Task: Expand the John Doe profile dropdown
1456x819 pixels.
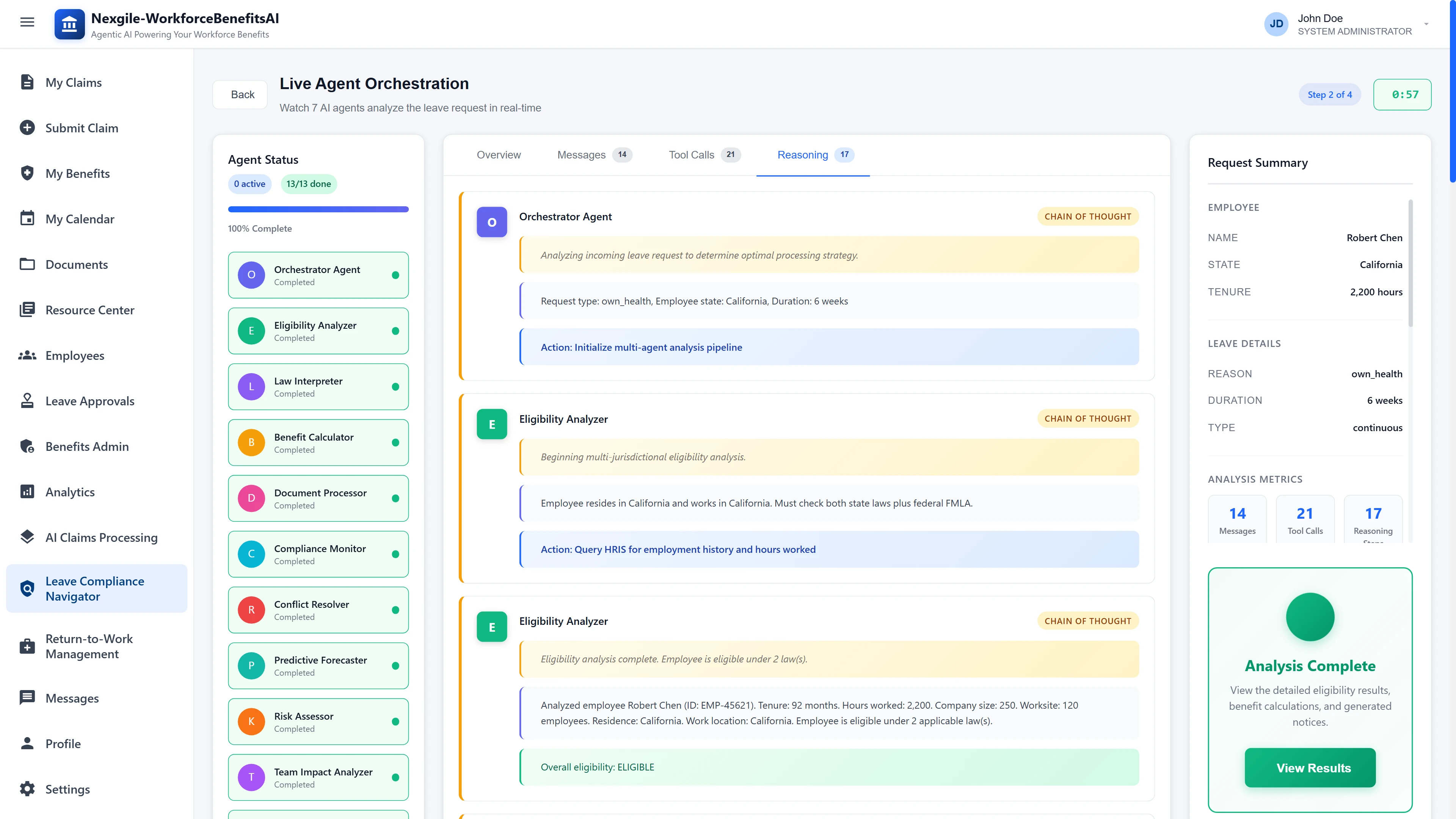Action: [x=1426, y=24]
